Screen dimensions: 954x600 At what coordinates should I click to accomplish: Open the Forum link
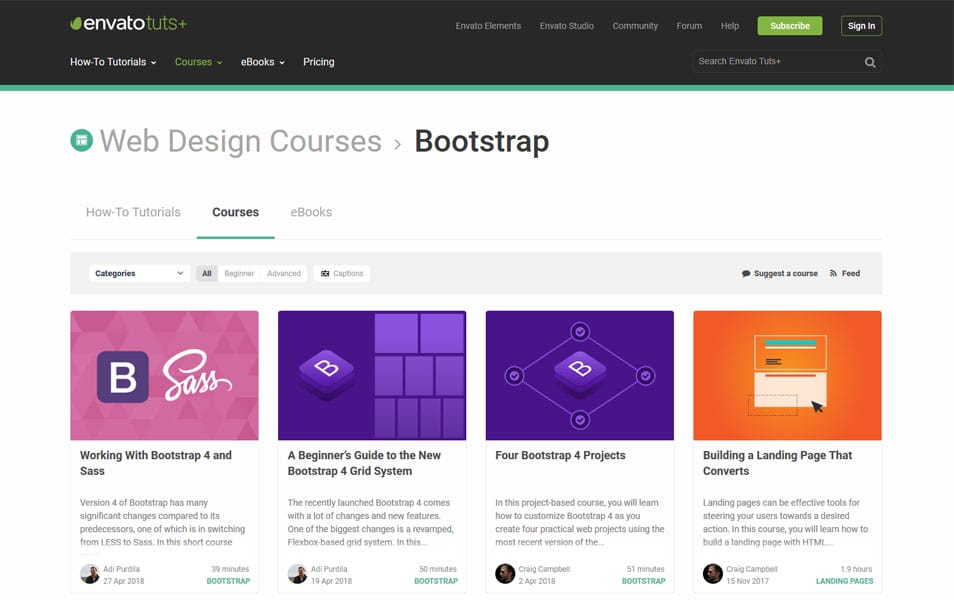(689, 26)
